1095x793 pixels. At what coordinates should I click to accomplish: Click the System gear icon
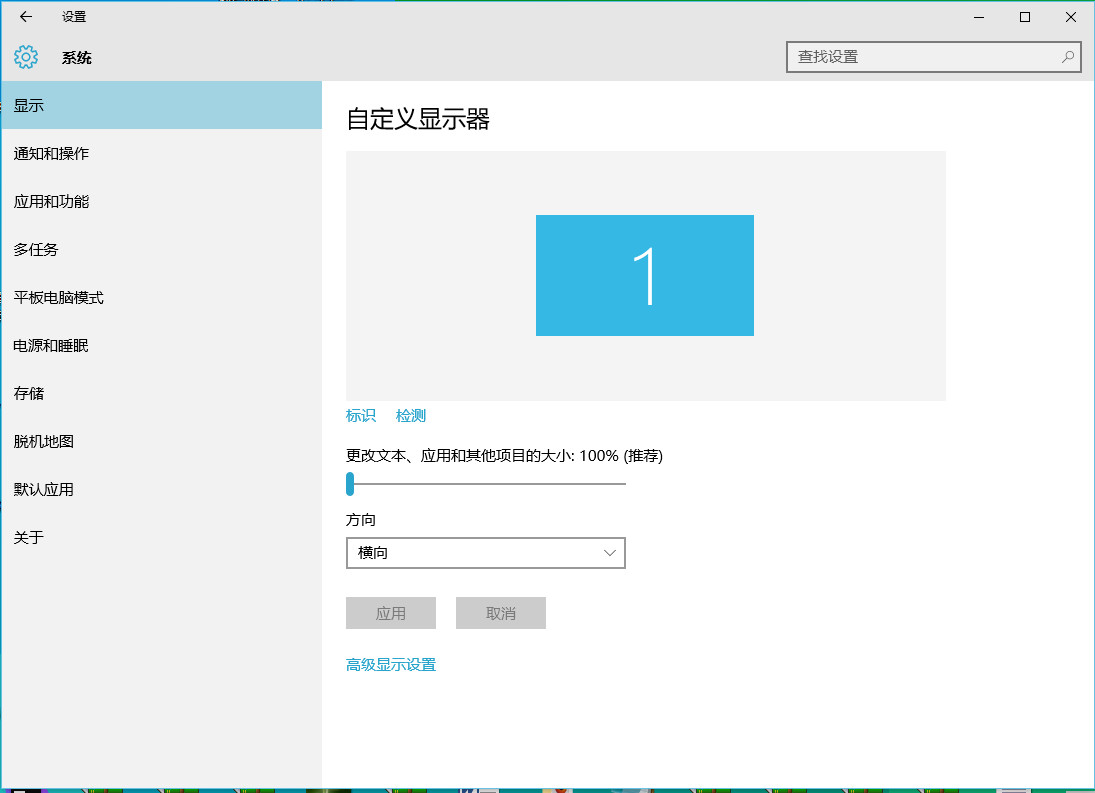[x=26, y=57]
